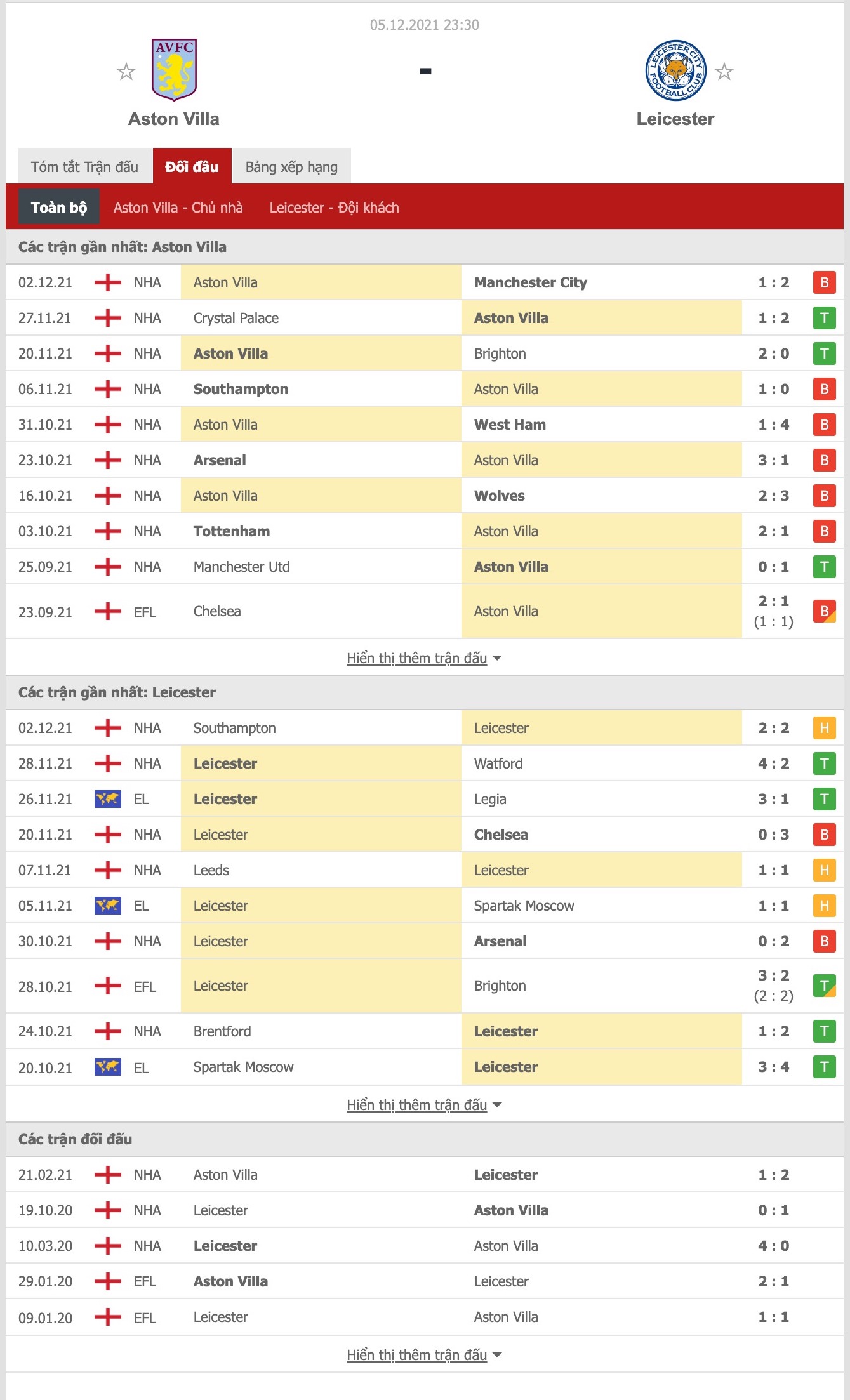Click the loss badge for Arsenal vs Aston Villa
This screenshot has width=850, height=1400.
pos(825,460)
